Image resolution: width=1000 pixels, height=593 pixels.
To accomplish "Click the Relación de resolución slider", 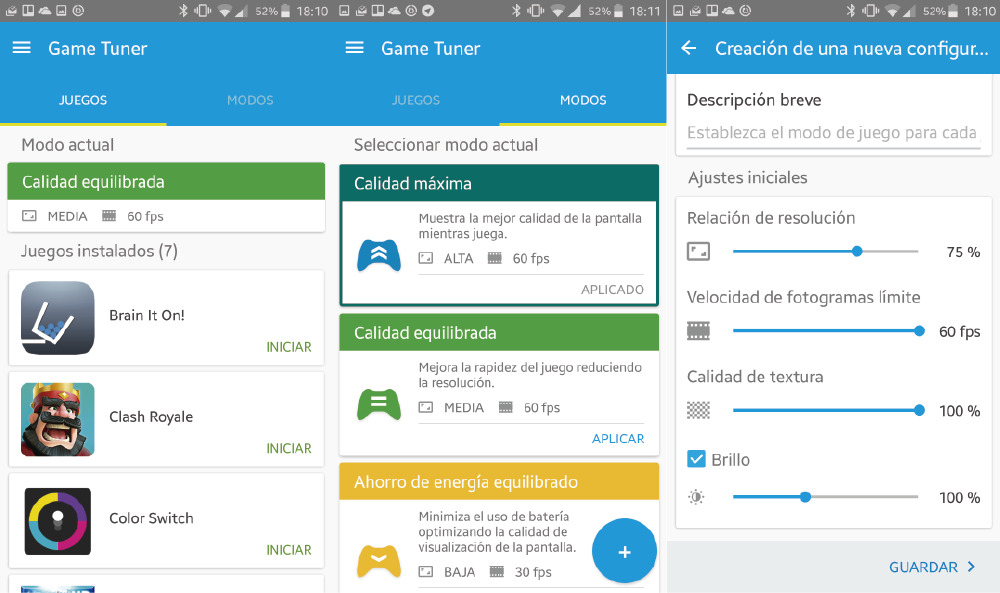I will coord(825,251).
